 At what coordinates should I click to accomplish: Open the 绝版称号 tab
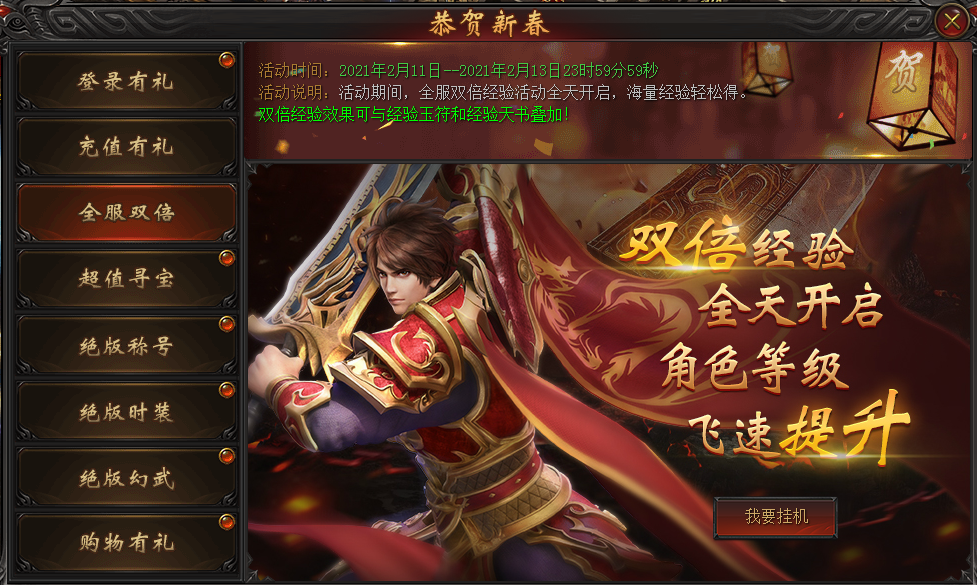126,345
